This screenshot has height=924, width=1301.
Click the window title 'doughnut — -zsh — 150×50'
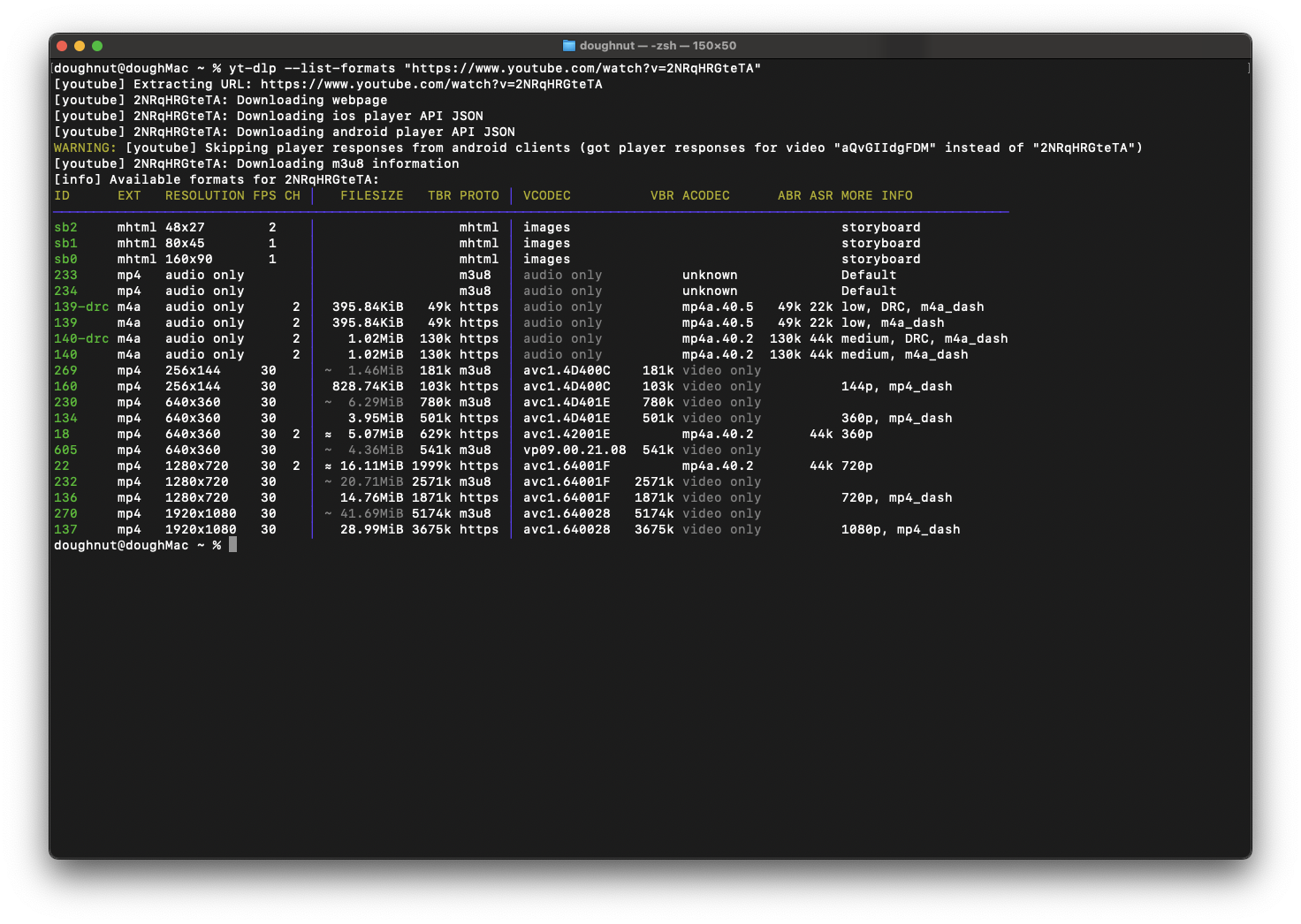click(658, 46)
